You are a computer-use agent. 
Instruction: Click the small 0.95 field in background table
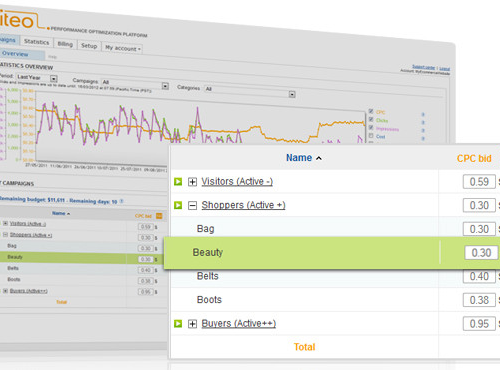(x=145, y=292)
